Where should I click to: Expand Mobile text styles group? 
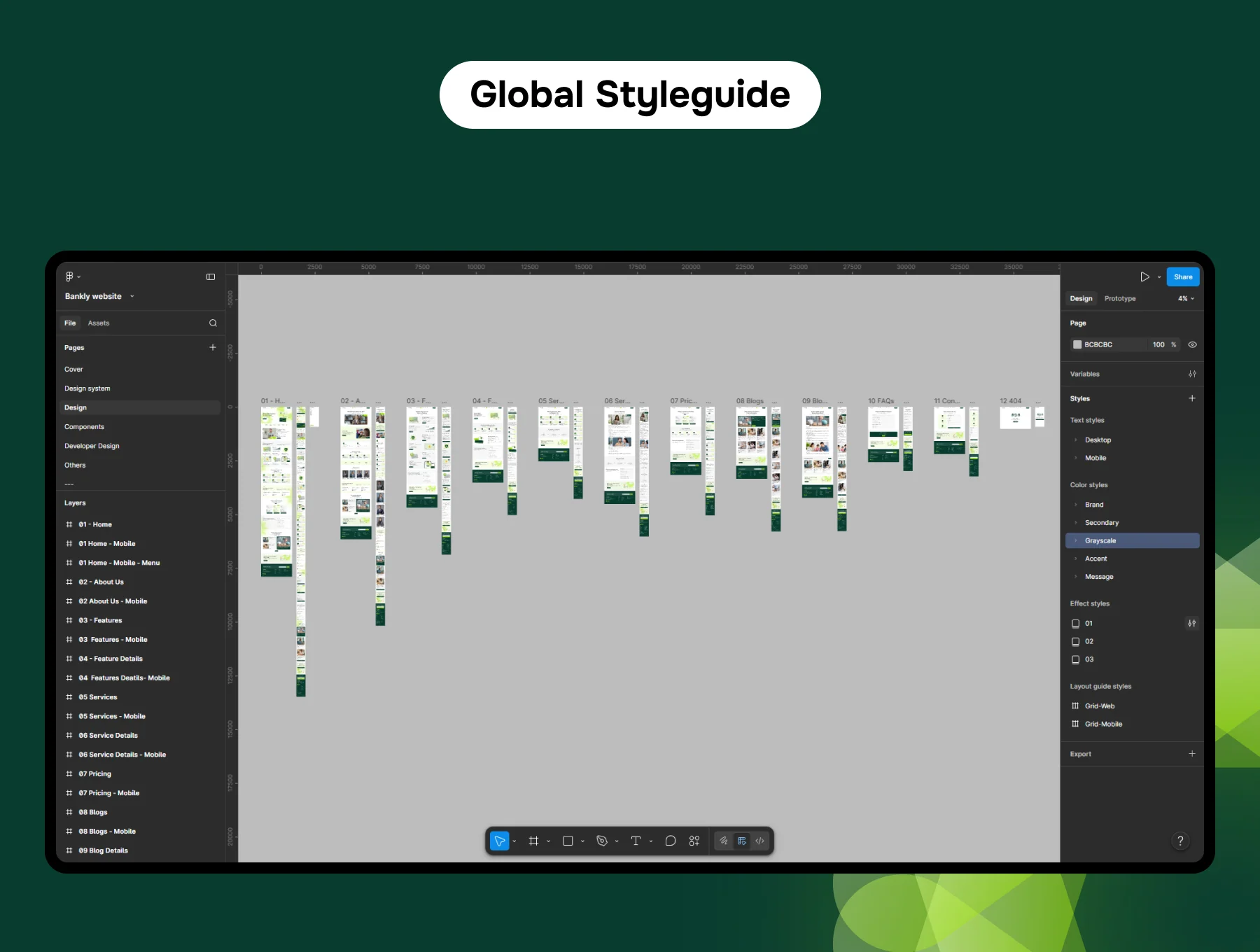tap(1076, 458)
